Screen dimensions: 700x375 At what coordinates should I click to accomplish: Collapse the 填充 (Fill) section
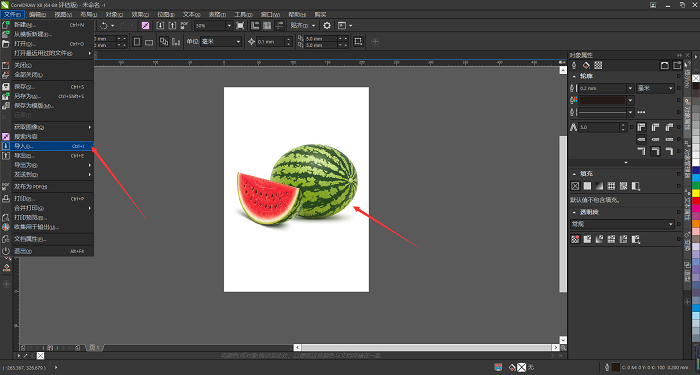574,174
